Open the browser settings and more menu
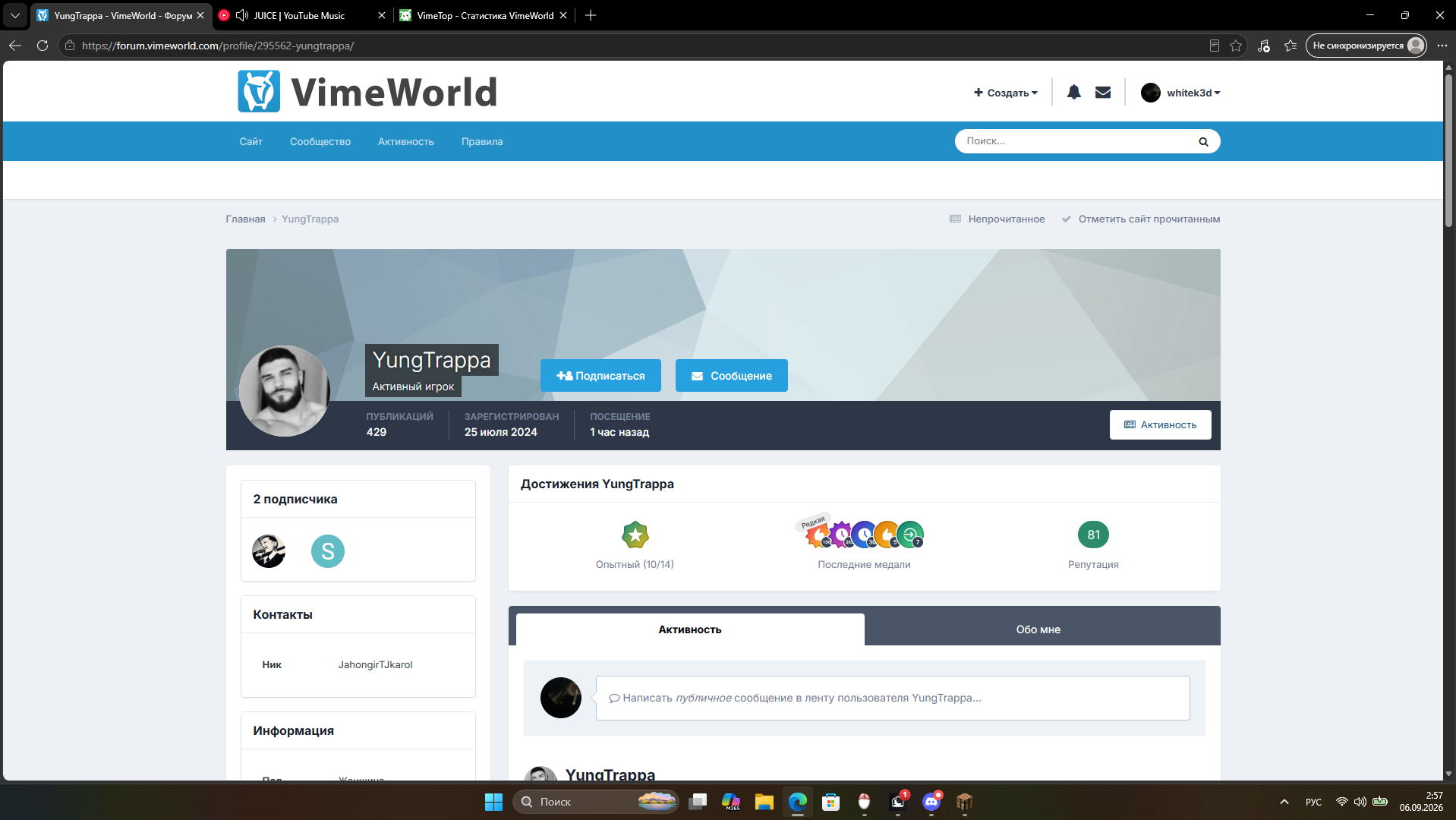1456x820 pixels. coord(1442,46)
